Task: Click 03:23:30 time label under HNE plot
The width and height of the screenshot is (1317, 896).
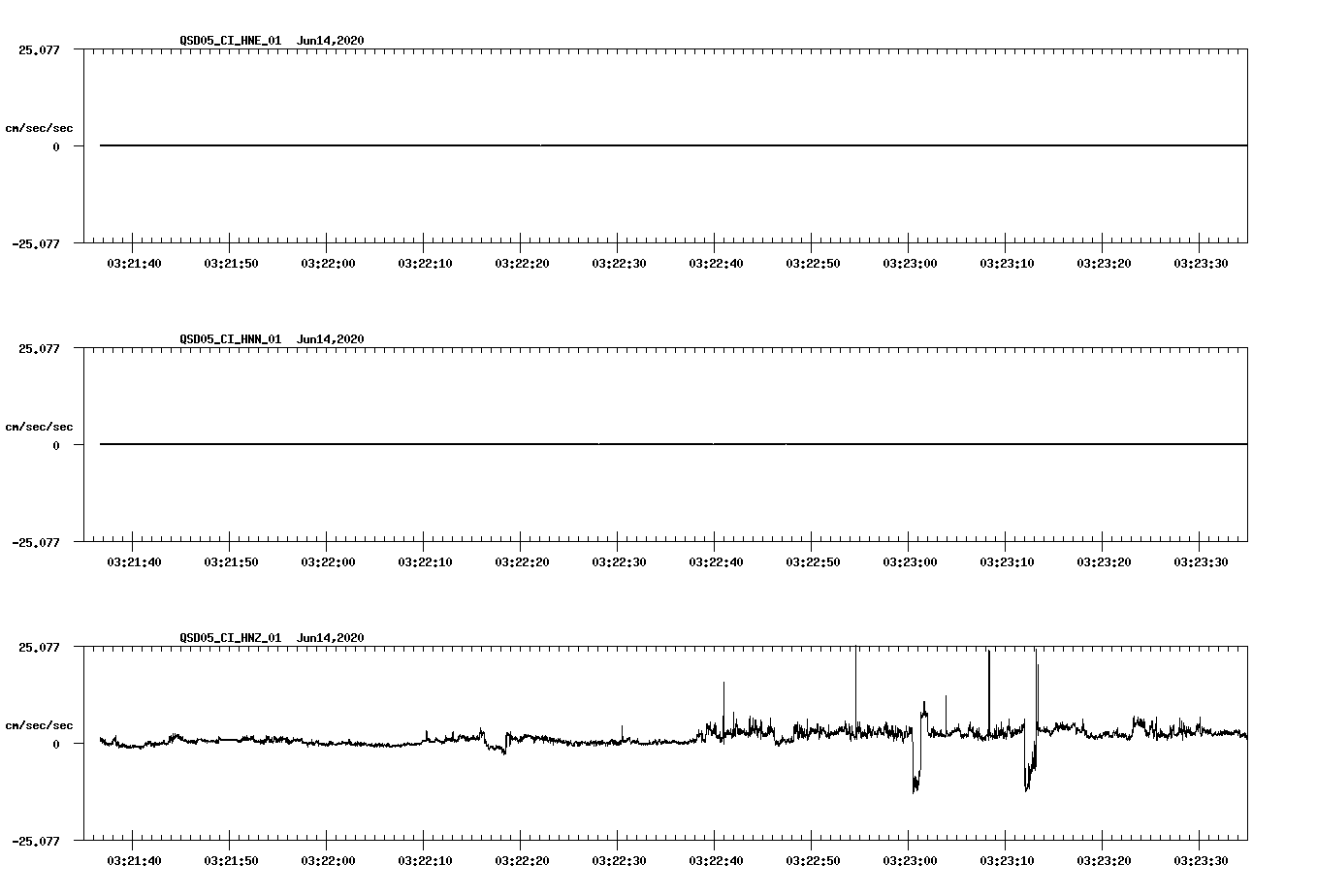Action: click(1201, 264)
